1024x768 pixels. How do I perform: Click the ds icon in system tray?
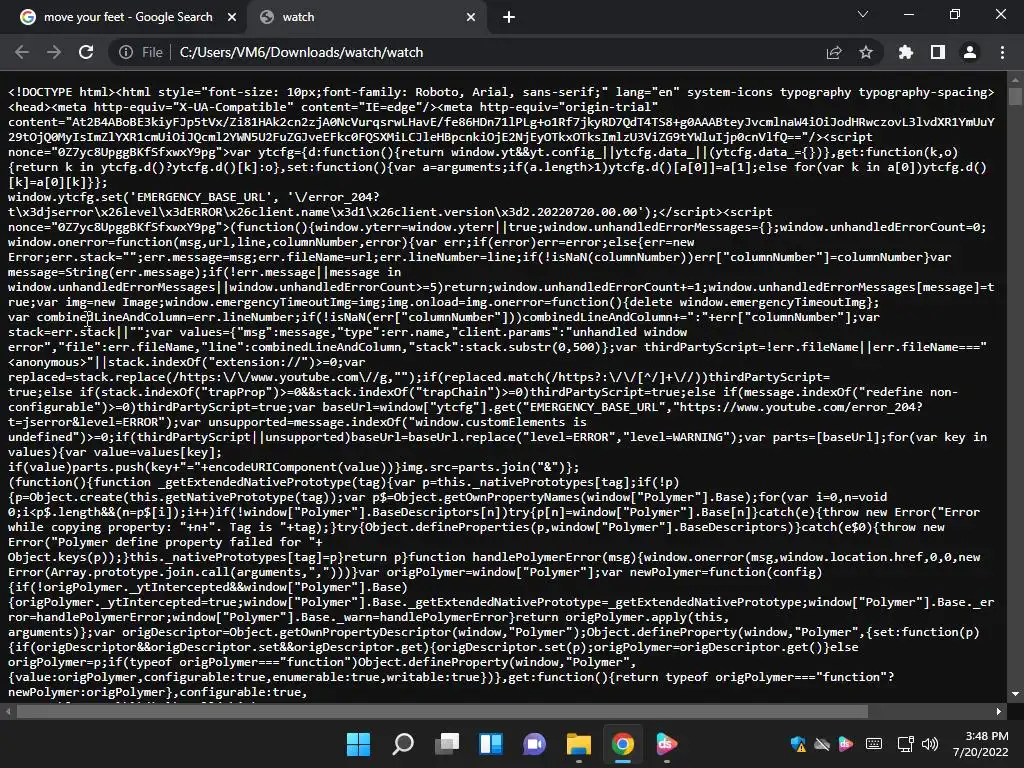[x=846, y=744]
